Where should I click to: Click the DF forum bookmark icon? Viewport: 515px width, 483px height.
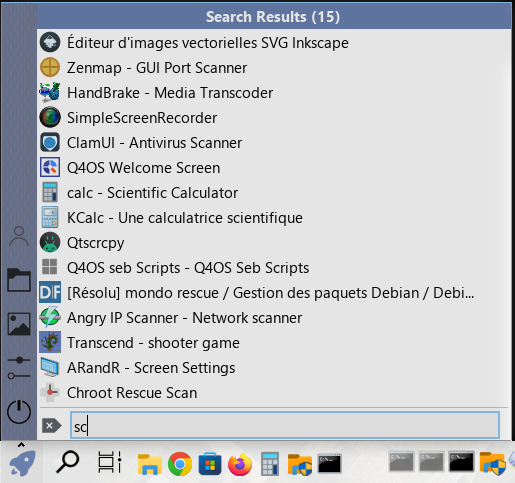point(50,292)
